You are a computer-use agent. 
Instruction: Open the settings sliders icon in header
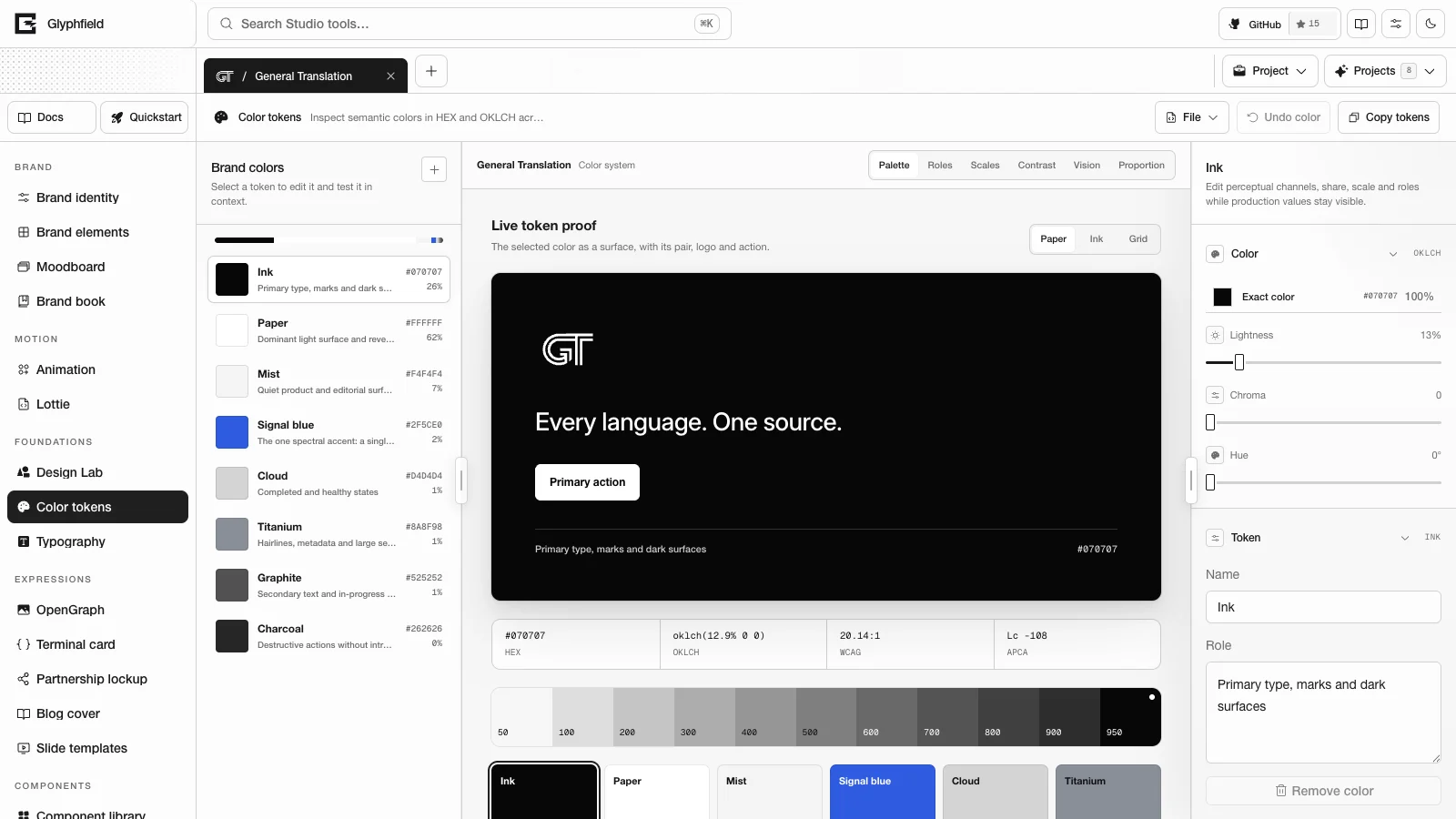point(1396,24)
